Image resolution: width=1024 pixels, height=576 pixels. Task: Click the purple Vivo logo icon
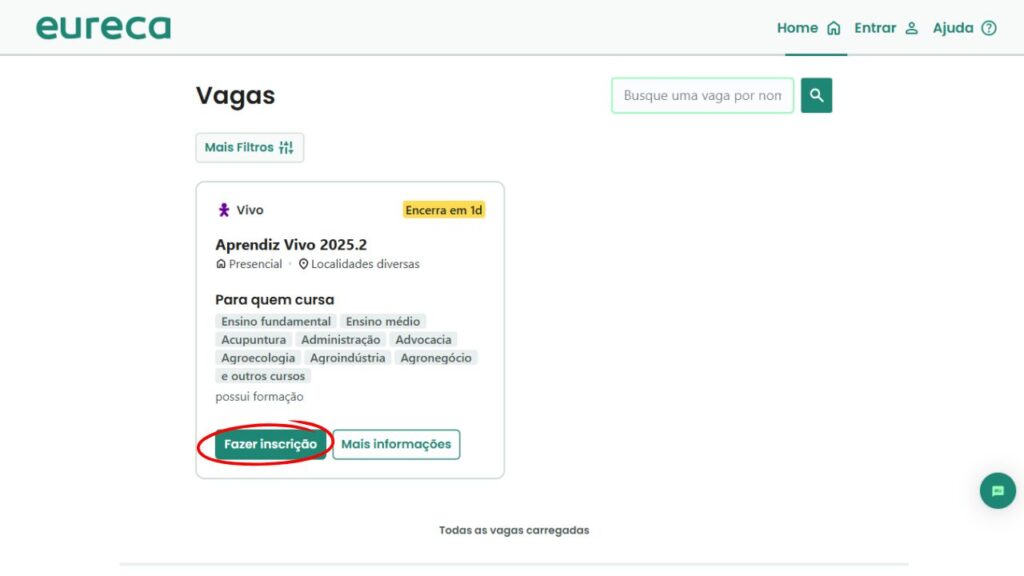pyautogui.click(x=224, y=210)
